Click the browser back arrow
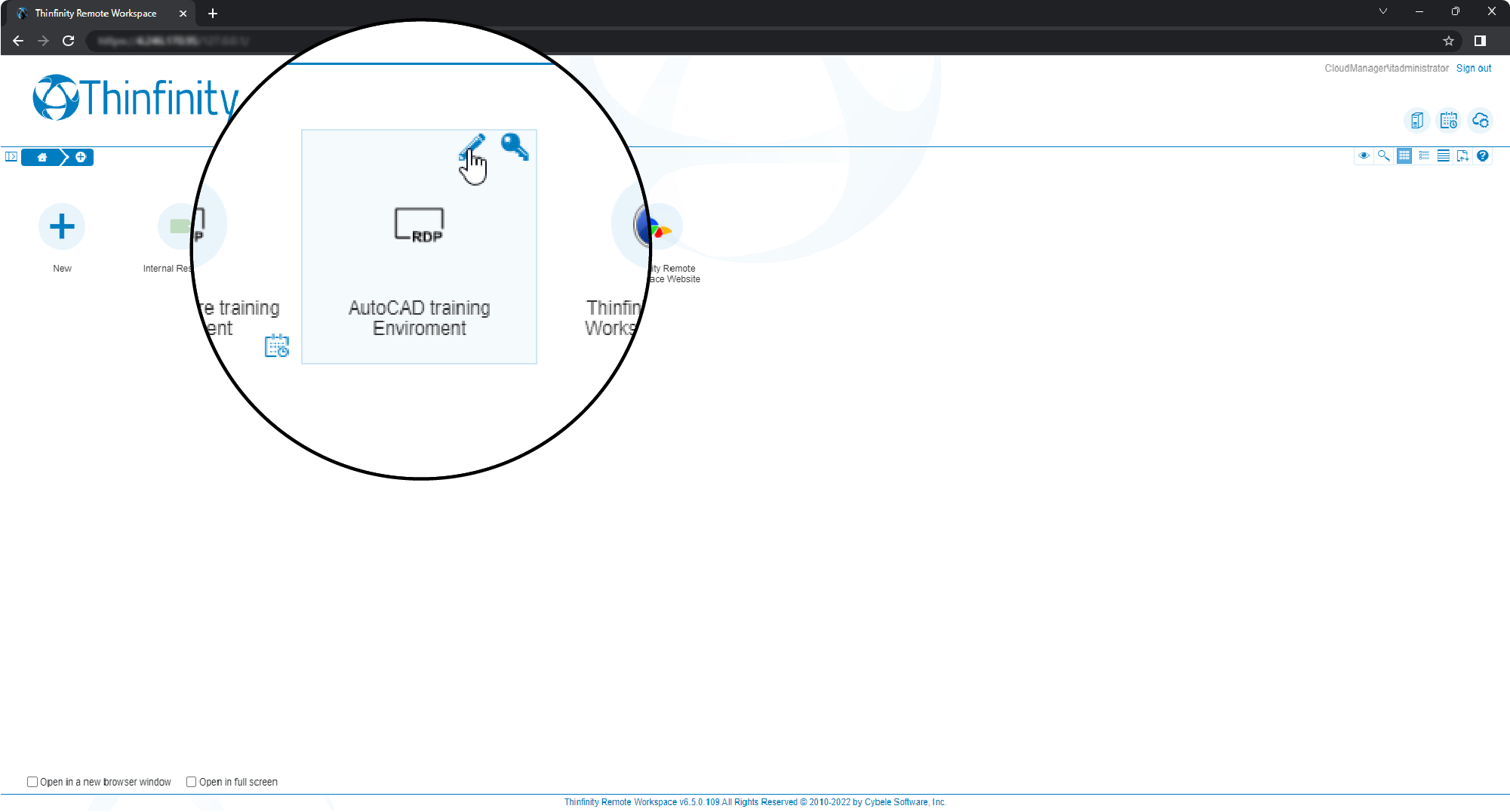 18,41
